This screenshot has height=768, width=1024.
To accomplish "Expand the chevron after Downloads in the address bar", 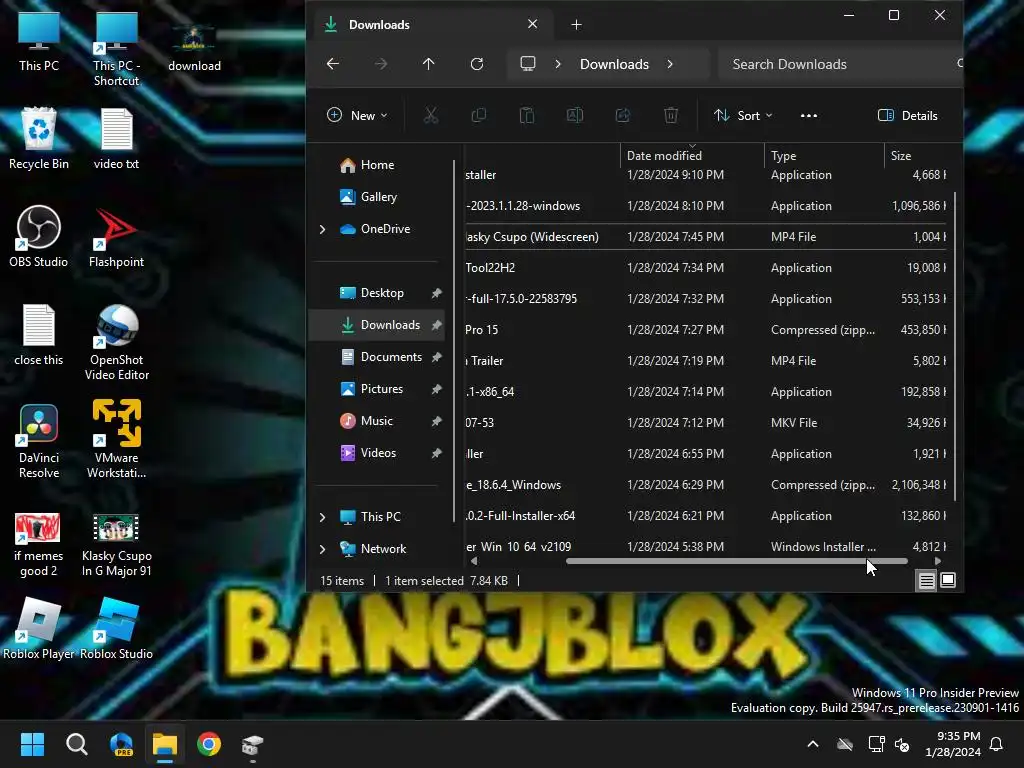I will [670, 64].
